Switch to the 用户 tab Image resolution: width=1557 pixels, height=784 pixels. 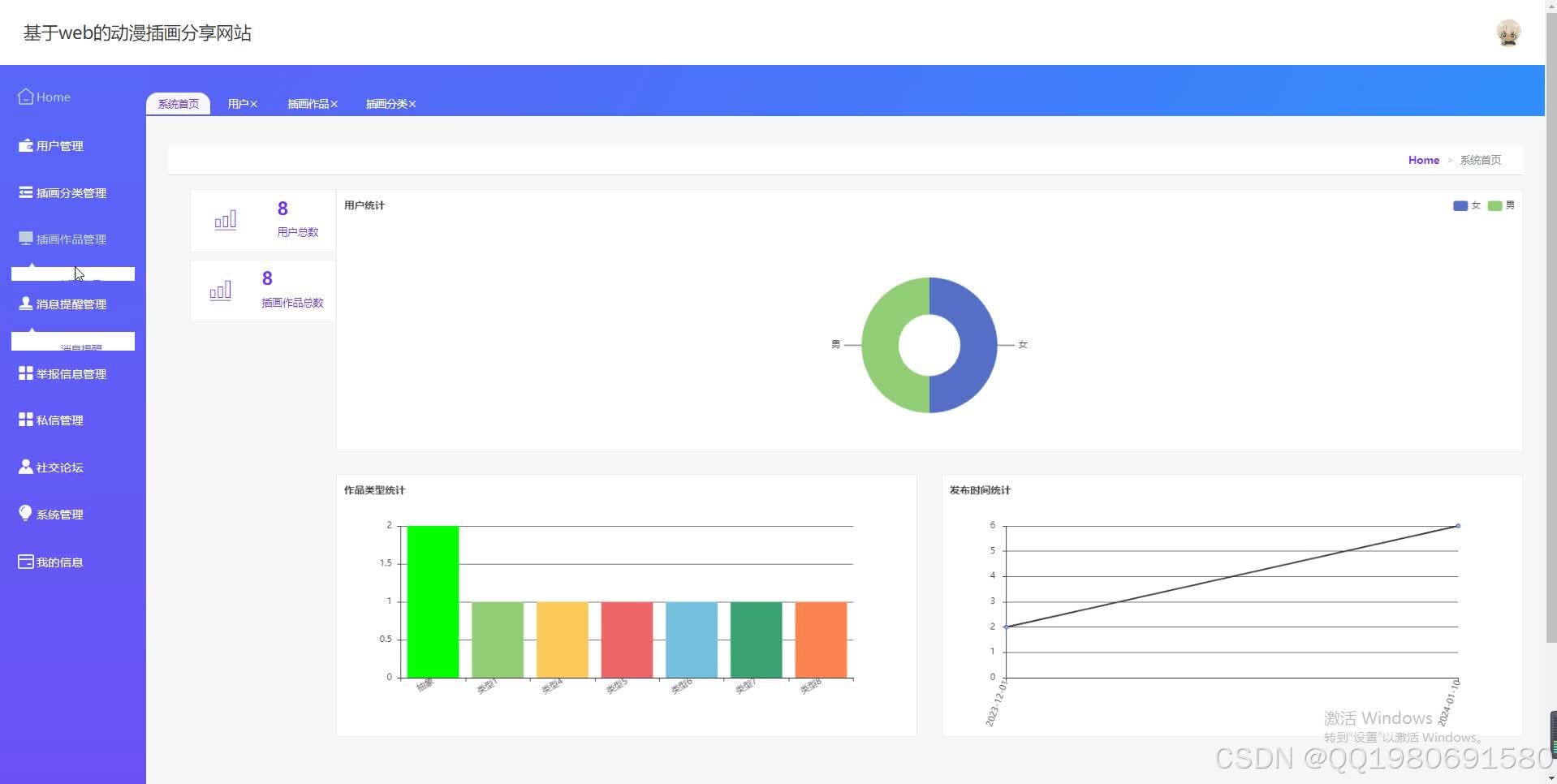click(x=238, y=104)
